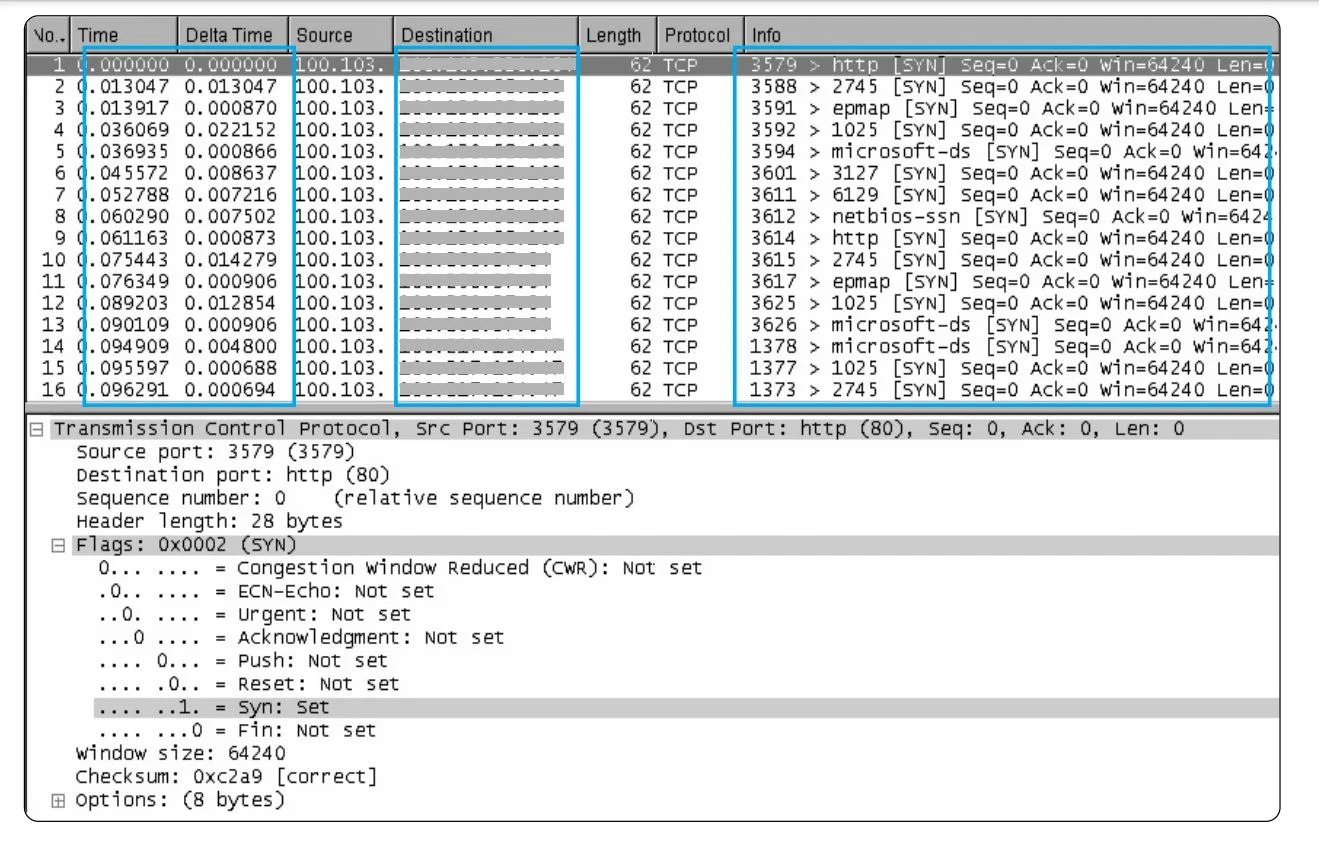This screenshot has width=1319, height=841.
Task: Select the Congestion Window Reduced (CWR) flag line
Action: click(400, 568)
